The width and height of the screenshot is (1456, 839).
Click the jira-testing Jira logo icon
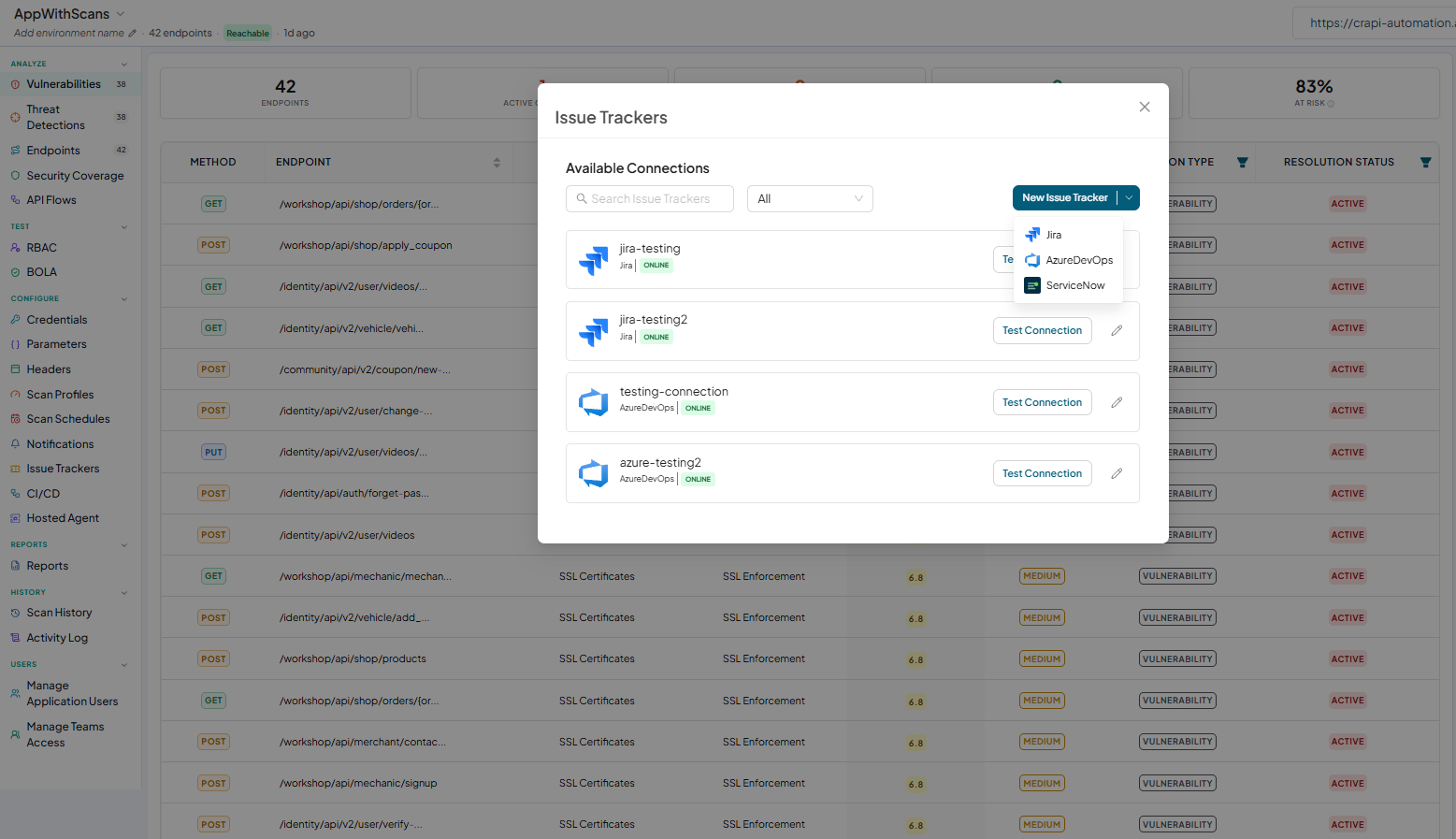[594, 260]
